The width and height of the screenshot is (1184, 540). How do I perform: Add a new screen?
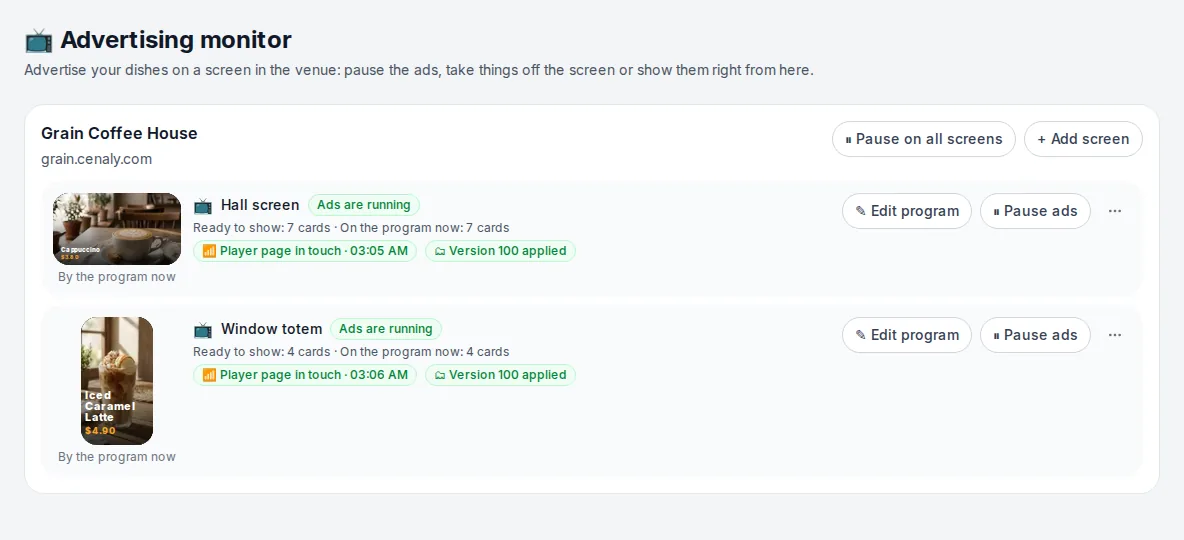pyautogui.click(x=1083, y=139)
